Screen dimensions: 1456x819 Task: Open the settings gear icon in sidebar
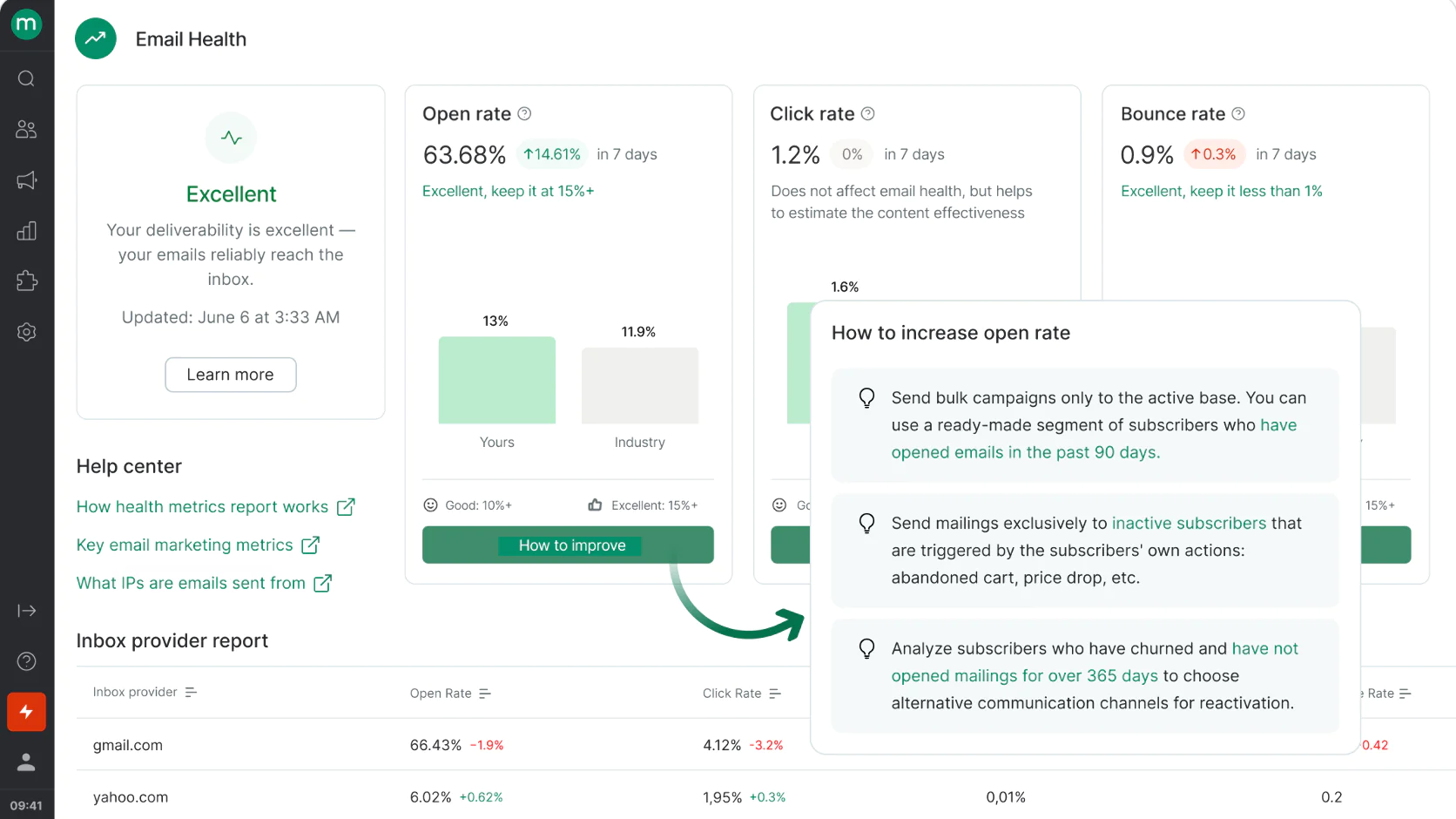(x=26, y=332)
